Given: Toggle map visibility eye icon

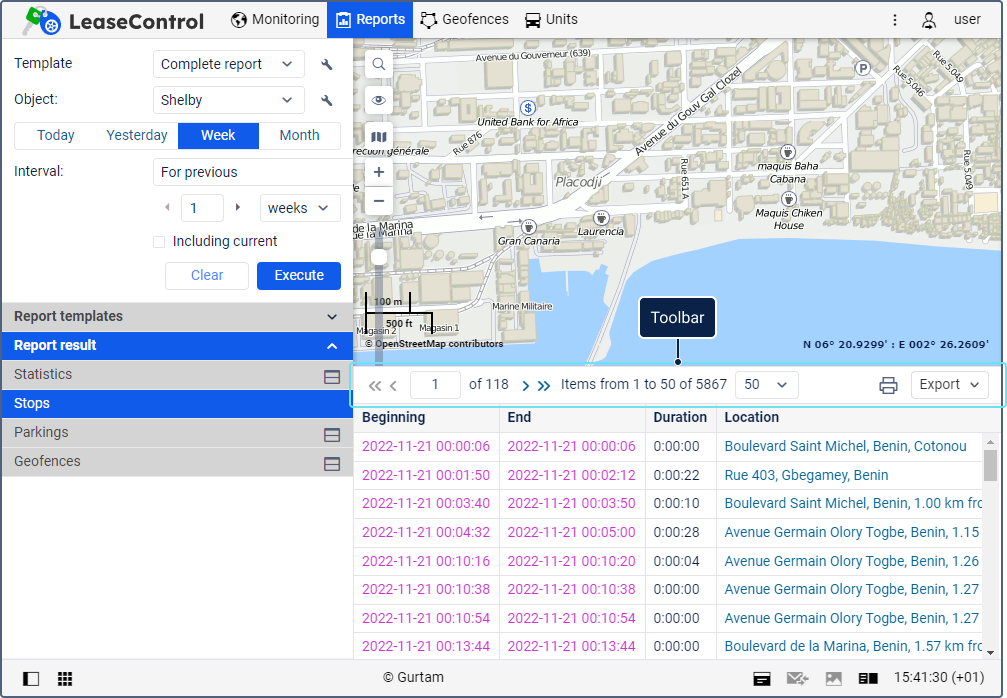Looking at the screenshot, I should click(379, 100).
